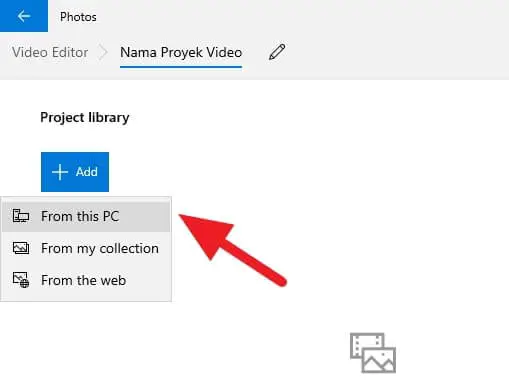Image resolution: width=509 pixels, height=385 pixels.
Task: Click the Project library heading
Action: click(85, 118)
